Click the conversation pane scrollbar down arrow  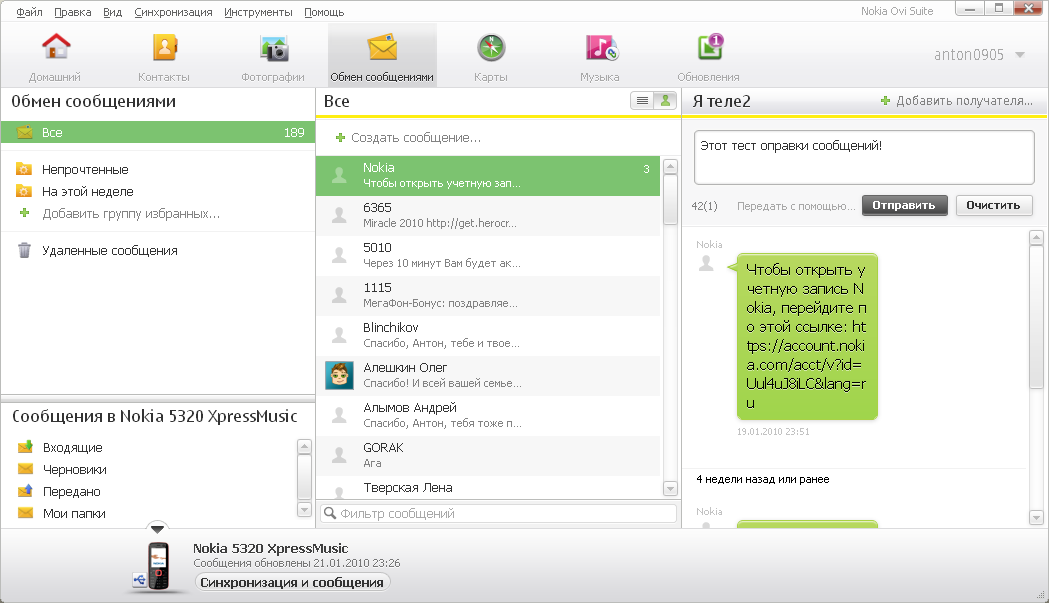1036,517
